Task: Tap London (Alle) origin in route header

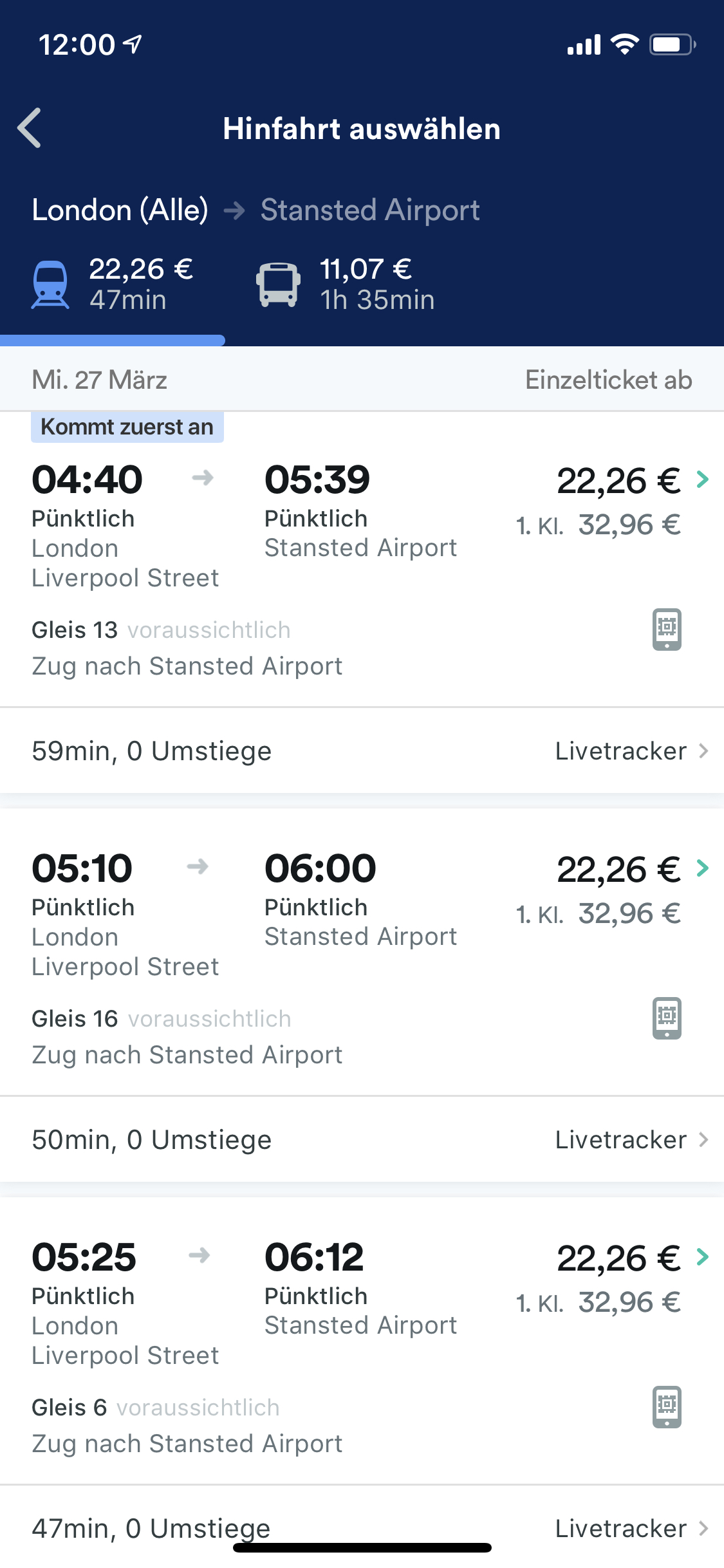Action: (120, 210)
